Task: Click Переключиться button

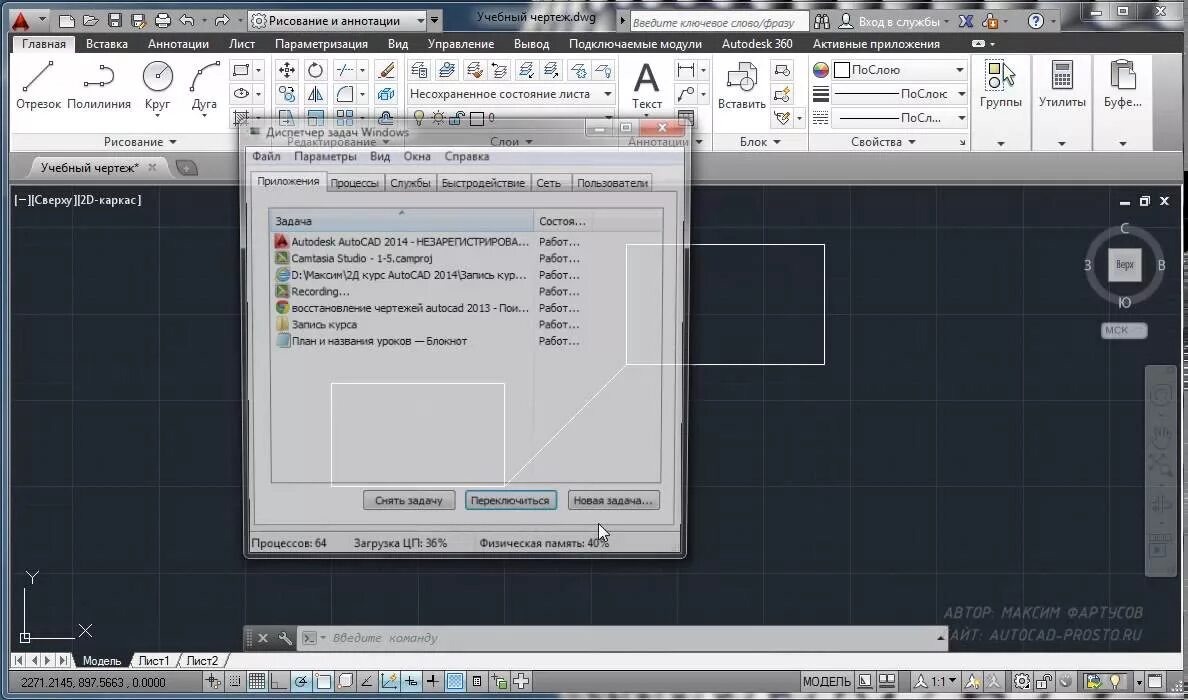Action: click(x=510, y=501)
